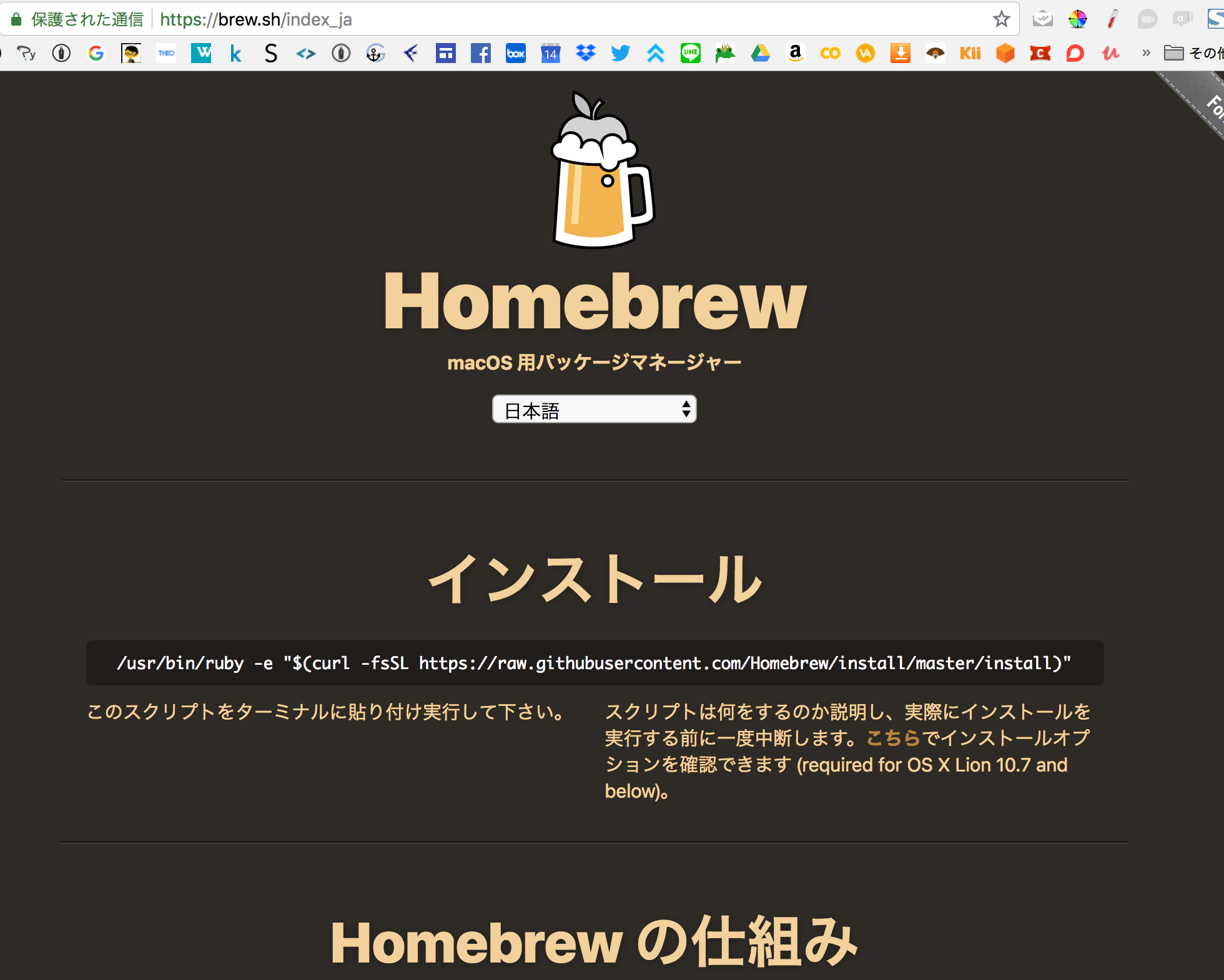Open the orange cube bookmark
The image size is (1224, 980).
pyautogui.click(x=1005, y=54)
